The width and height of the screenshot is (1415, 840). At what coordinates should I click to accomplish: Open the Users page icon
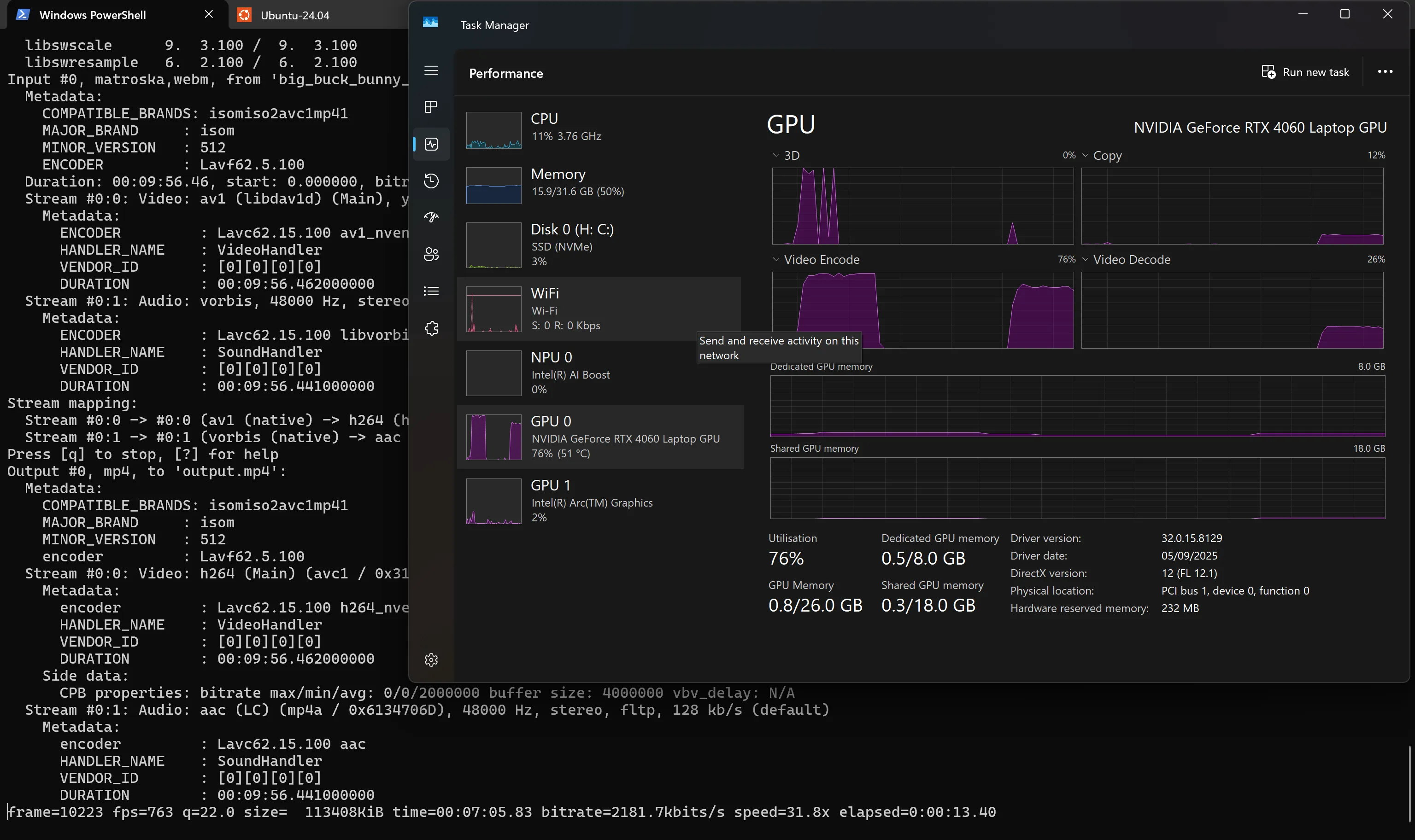pyautogui.click(x=431, y=254)
